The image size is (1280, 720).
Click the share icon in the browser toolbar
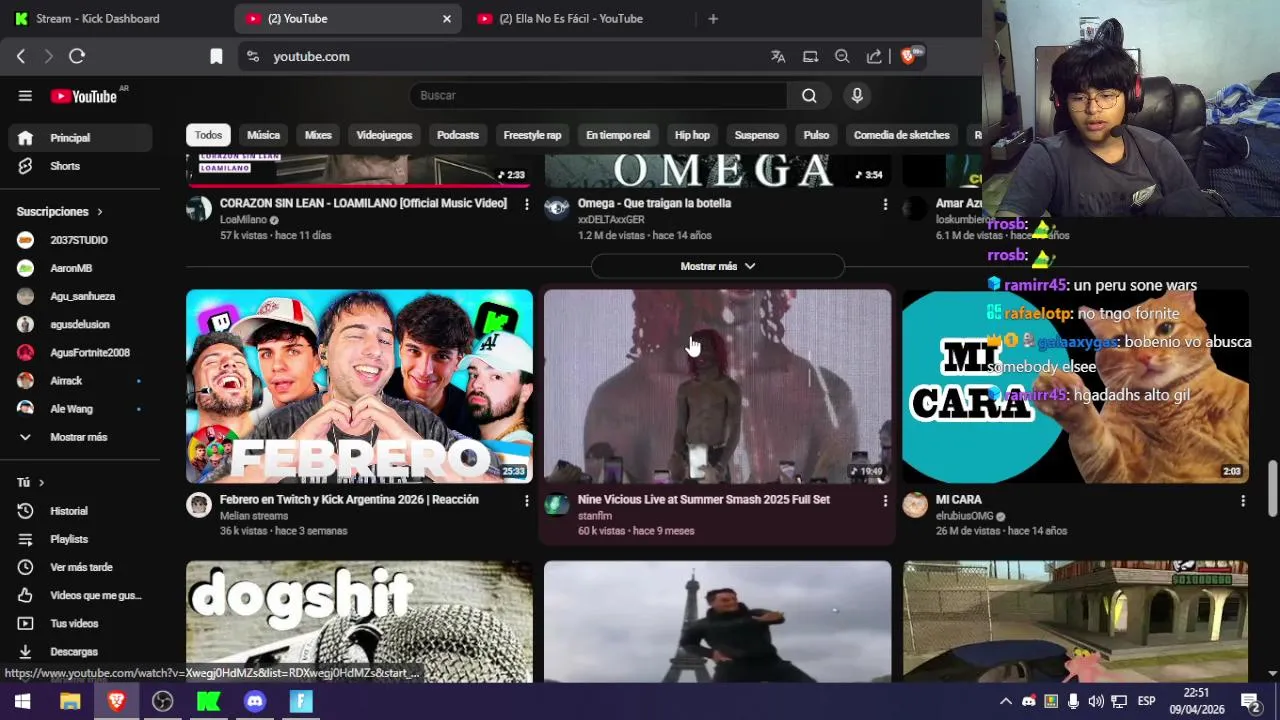(x=874, y=57)
